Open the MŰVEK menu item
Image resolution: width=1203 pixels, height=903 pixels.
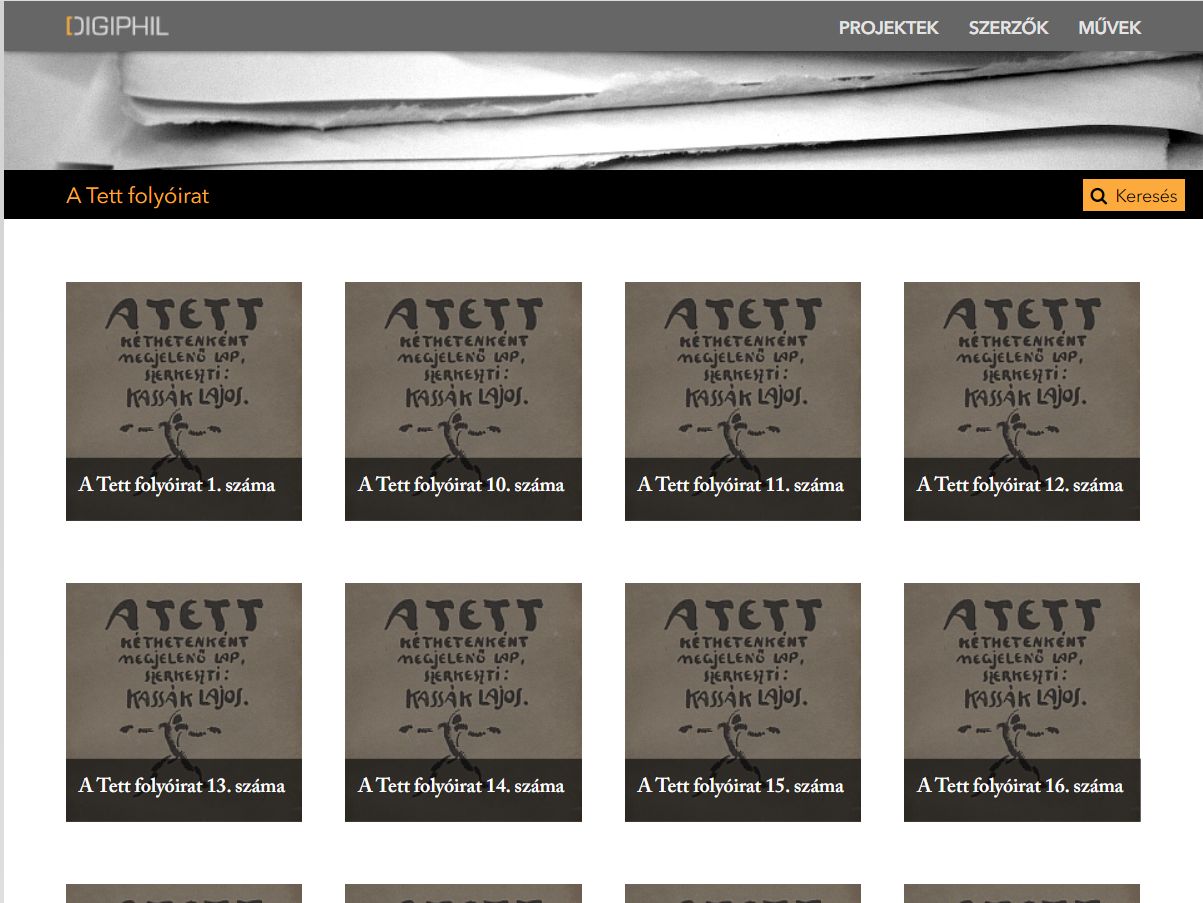[1109, 28]
